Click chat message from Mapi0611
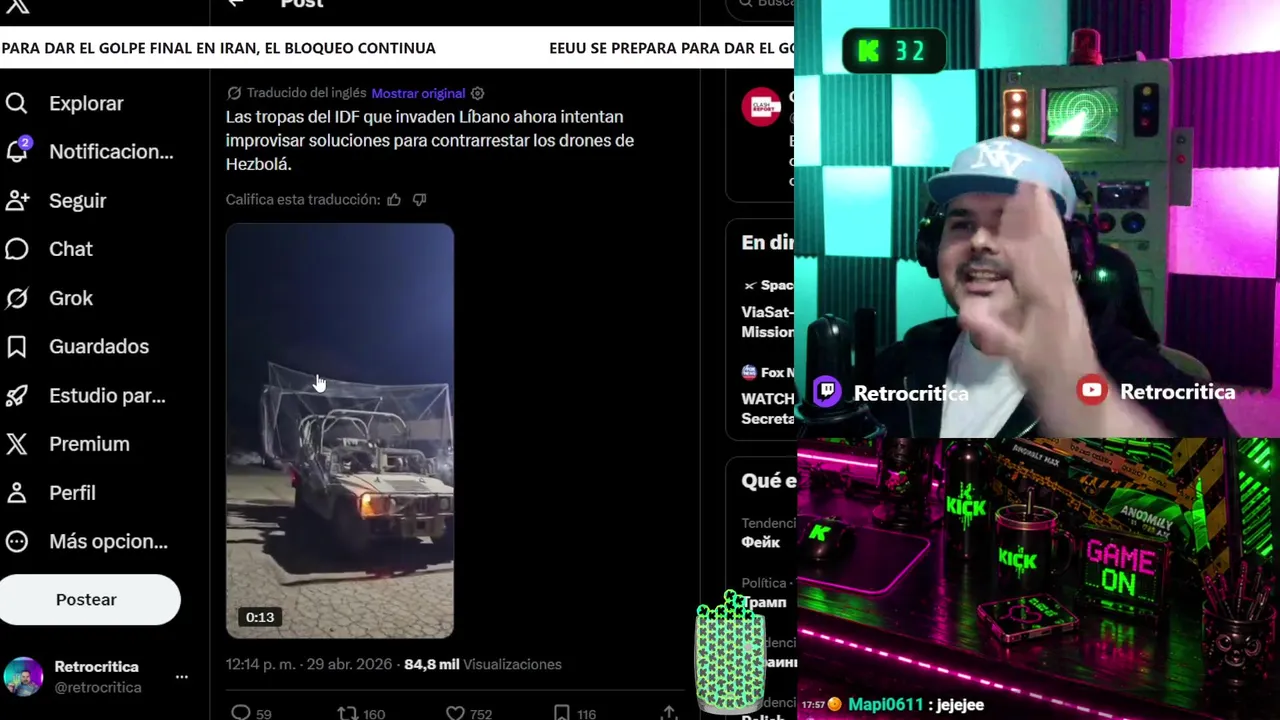The width and height of the screenshot is (1280, 720). (x=893, y=705)
